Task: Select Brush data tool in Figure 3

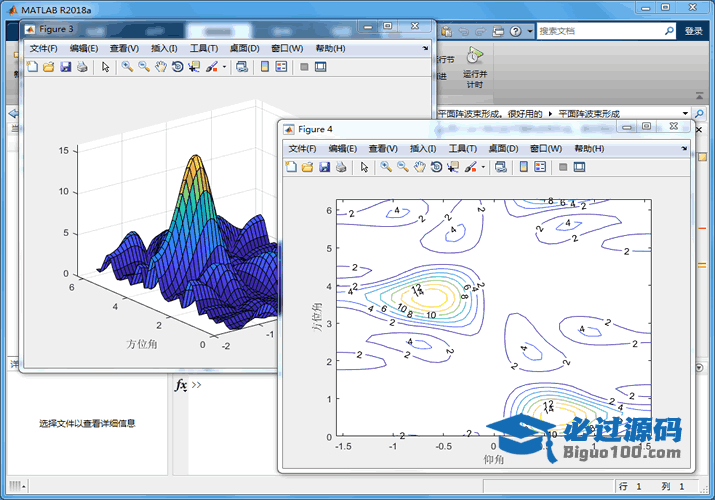Action: [x=212, y=67]
